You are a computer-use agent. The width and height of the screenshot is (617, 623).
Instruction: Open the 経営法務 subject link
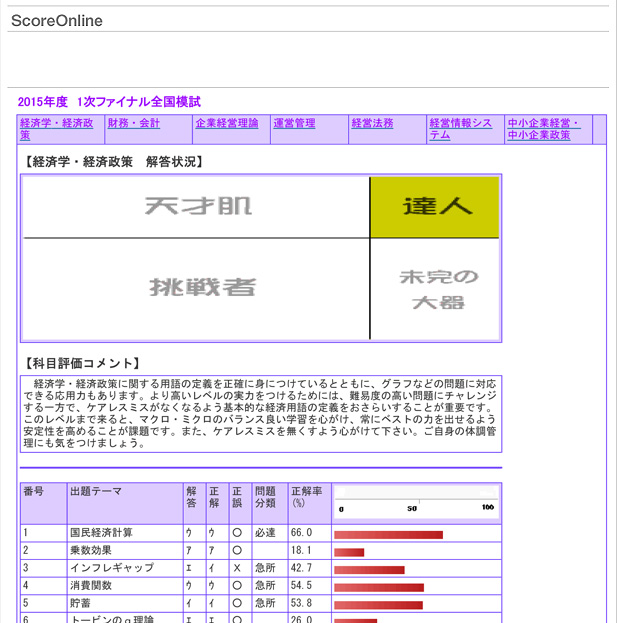372,123
